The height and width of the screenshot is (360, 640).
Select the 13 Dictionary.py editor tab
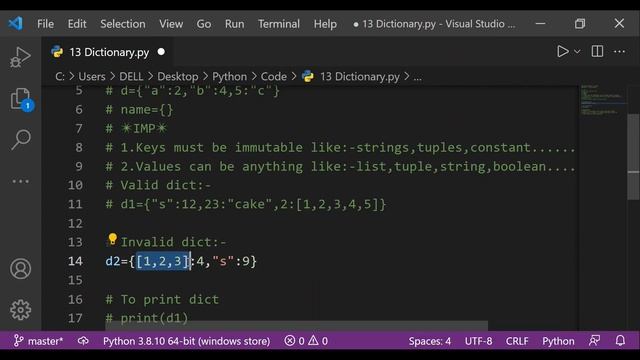tap(109, 52)
